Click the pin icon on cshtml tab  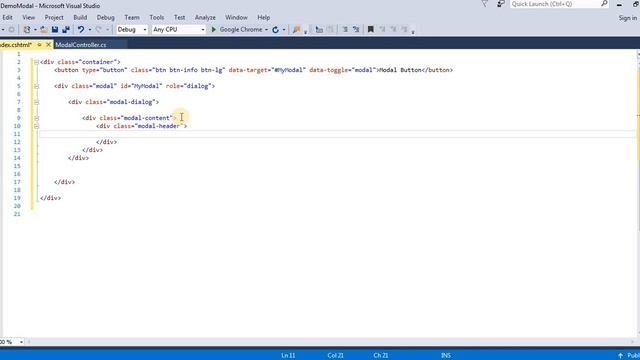(39, 44)
